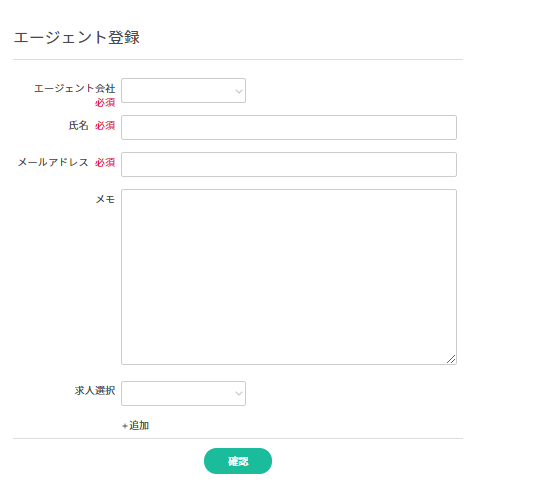This screenshot has height=500, width=533.
Task: Click the chevron arrow in the 求人選択 select
Action: tap(239, 394)
